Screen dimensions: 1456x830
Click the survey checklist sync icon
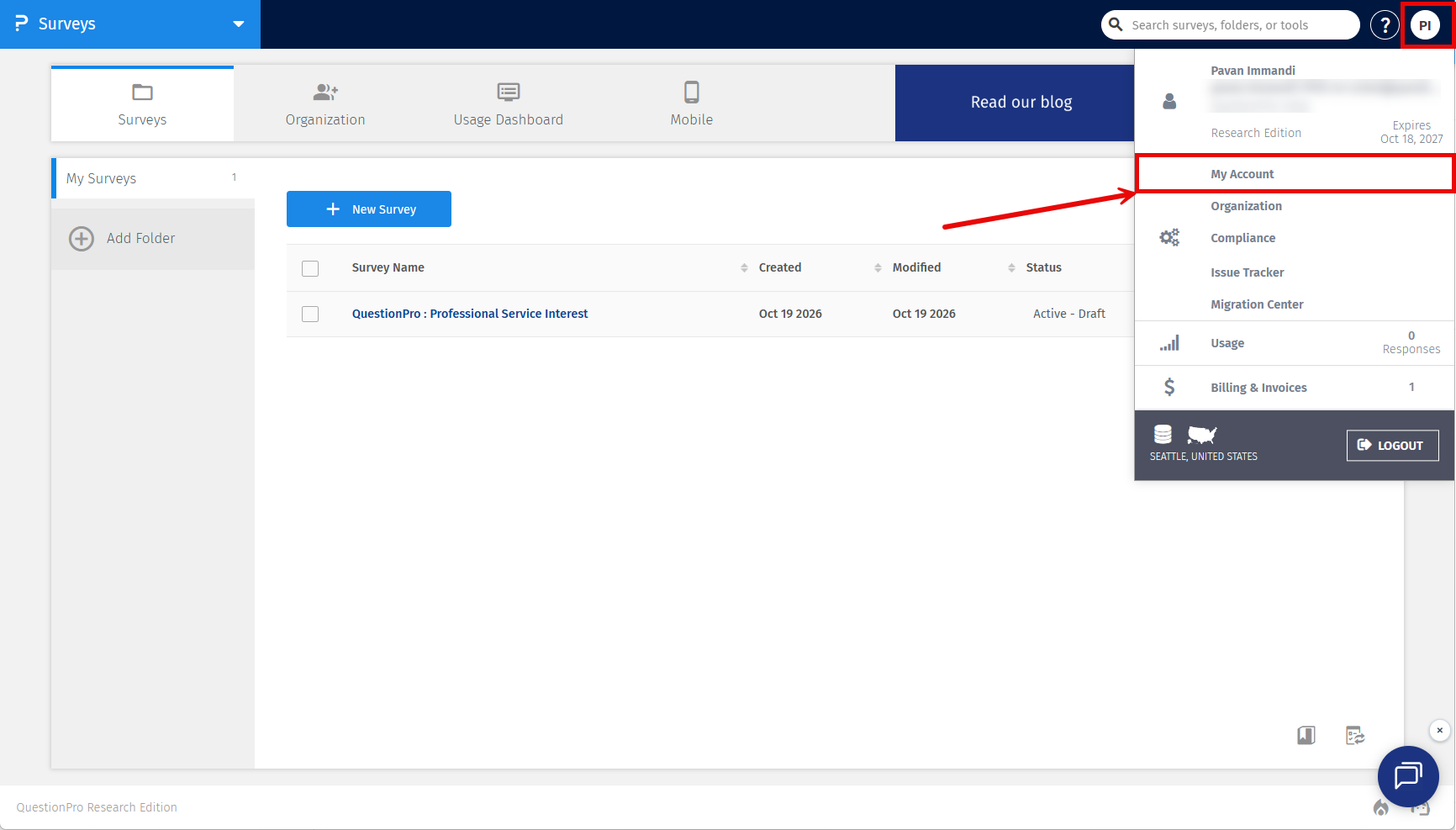pos(1355,736)
